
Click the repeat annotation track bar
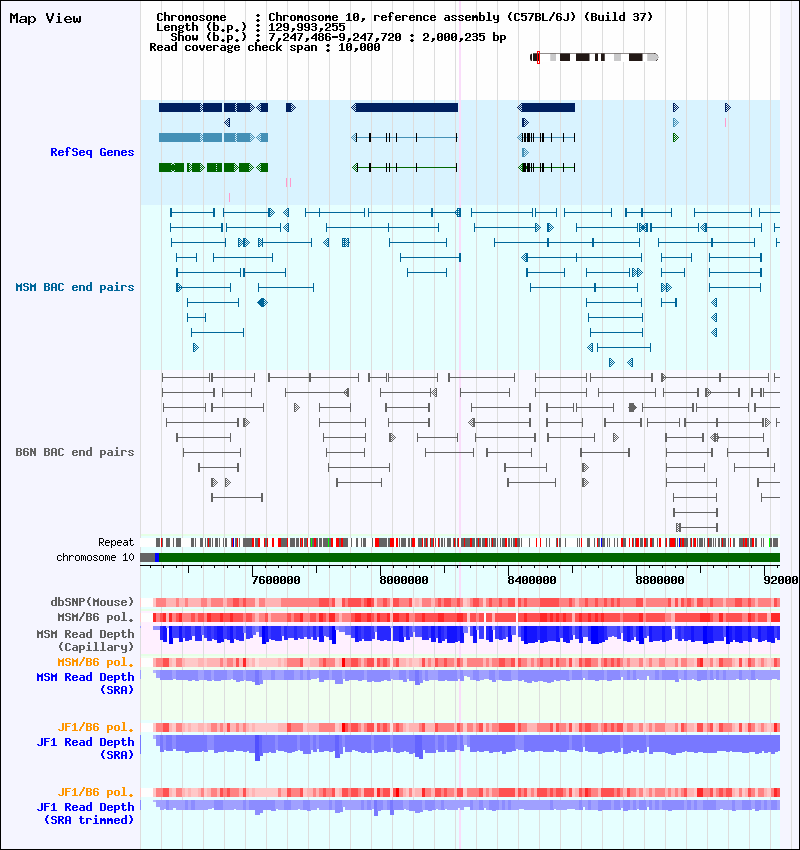coord(467,542)
